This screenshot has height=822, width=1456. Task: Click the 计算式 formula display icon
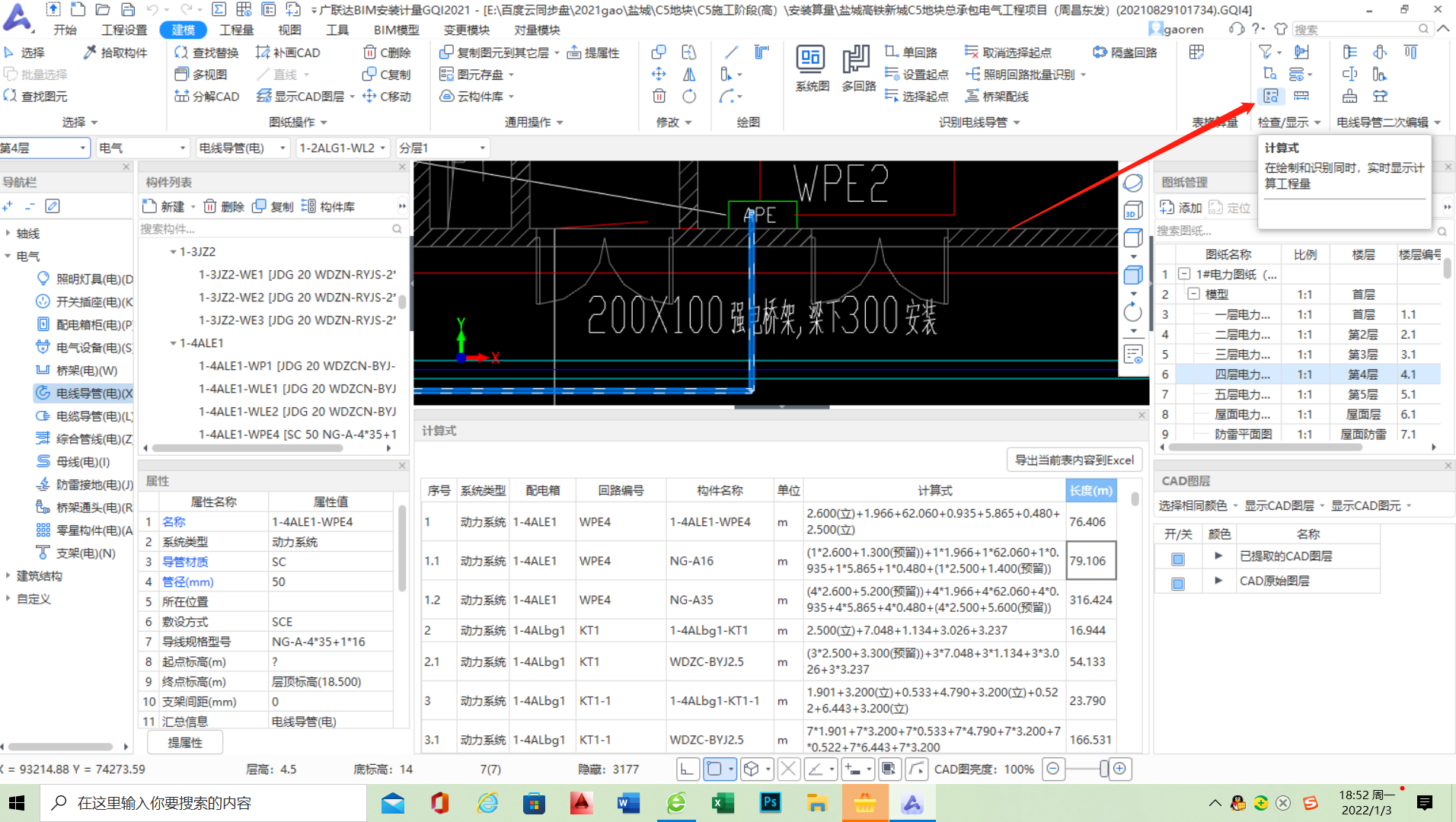click(1270, 96)
